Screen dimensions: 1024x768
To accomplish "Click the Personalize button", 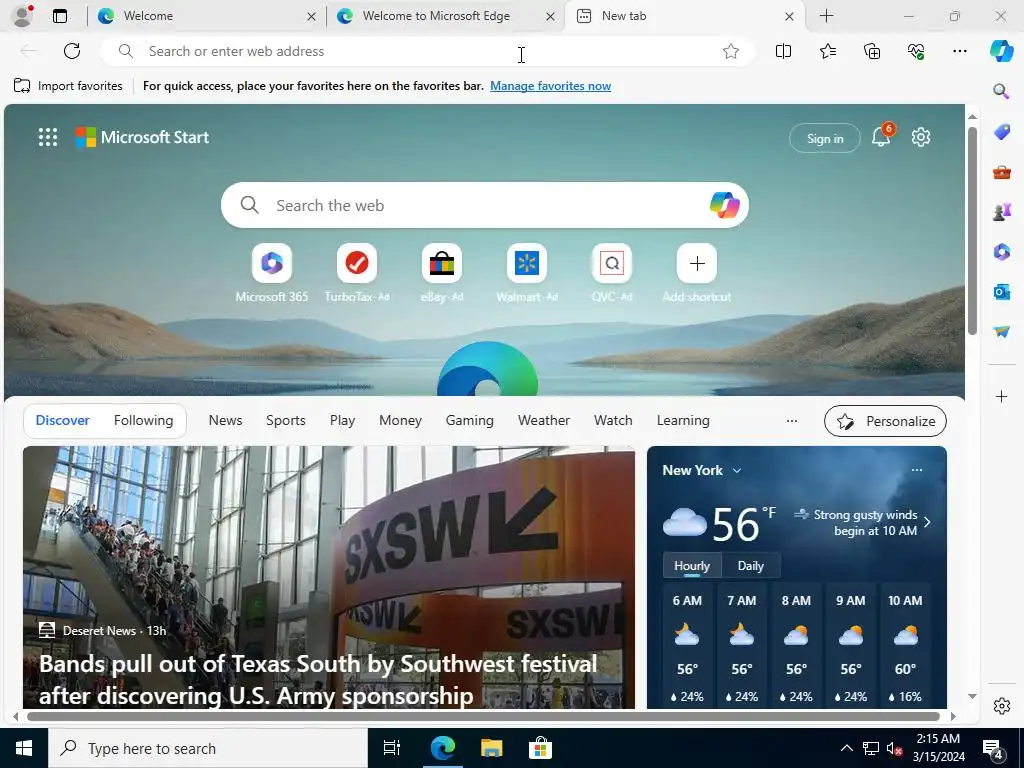I will (886, 421).
